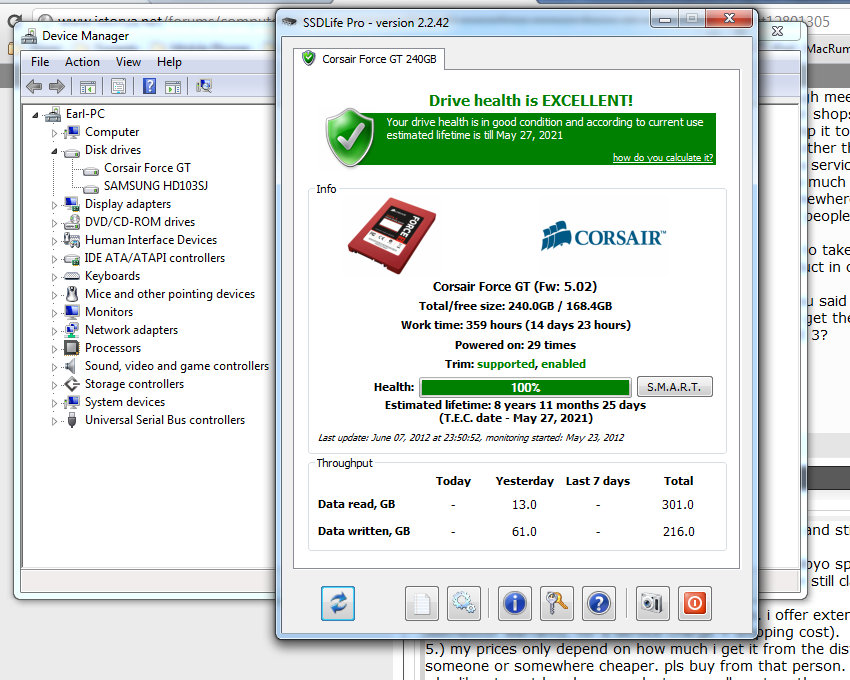Expand the Network adapters node
The width and height of the screenshot is (850, 680).
[54, 331]
